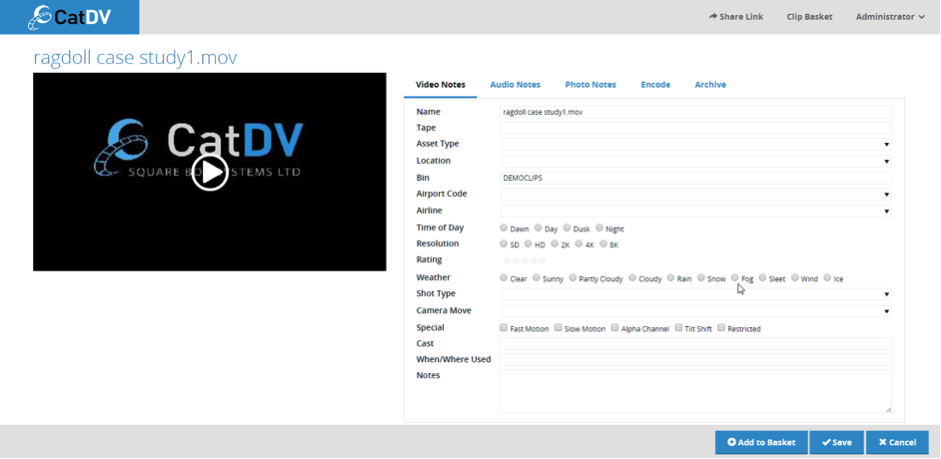
Task: Click the Add to Basket button
Action: click(x=761, y=442)
